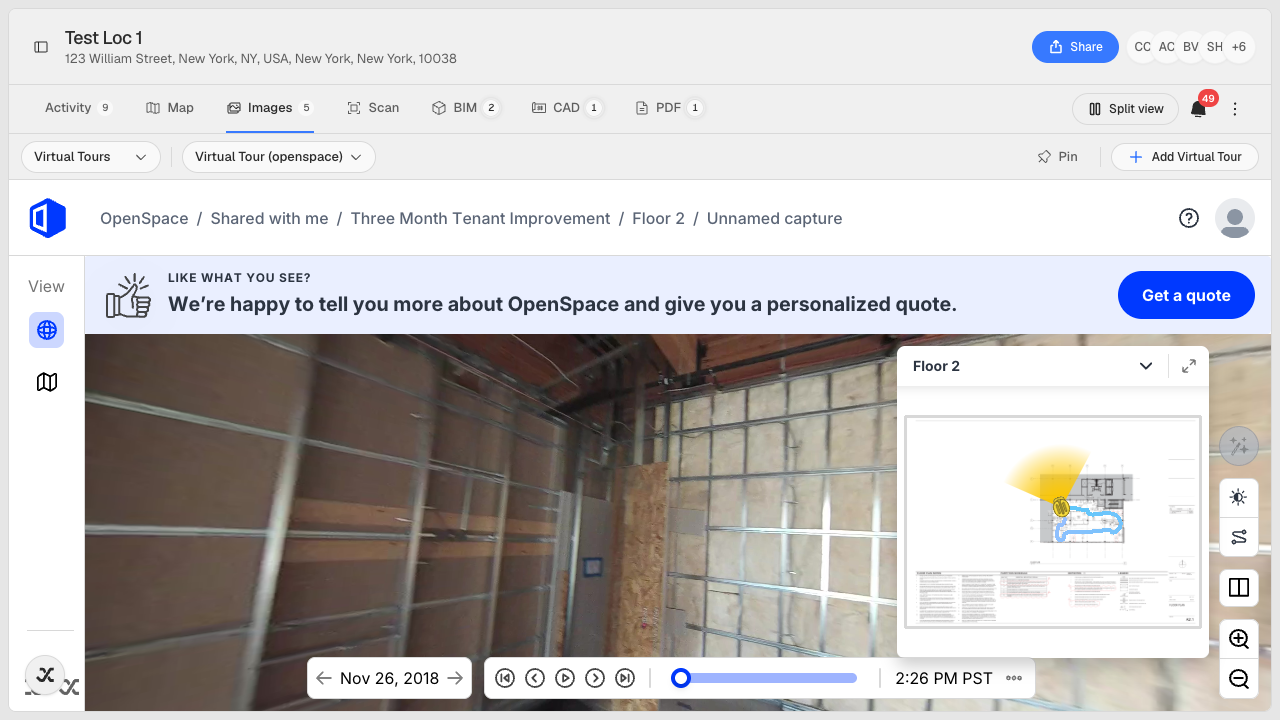Click the sparkle AI tools icon
1280x720 pixels.
coord(1239,446)
